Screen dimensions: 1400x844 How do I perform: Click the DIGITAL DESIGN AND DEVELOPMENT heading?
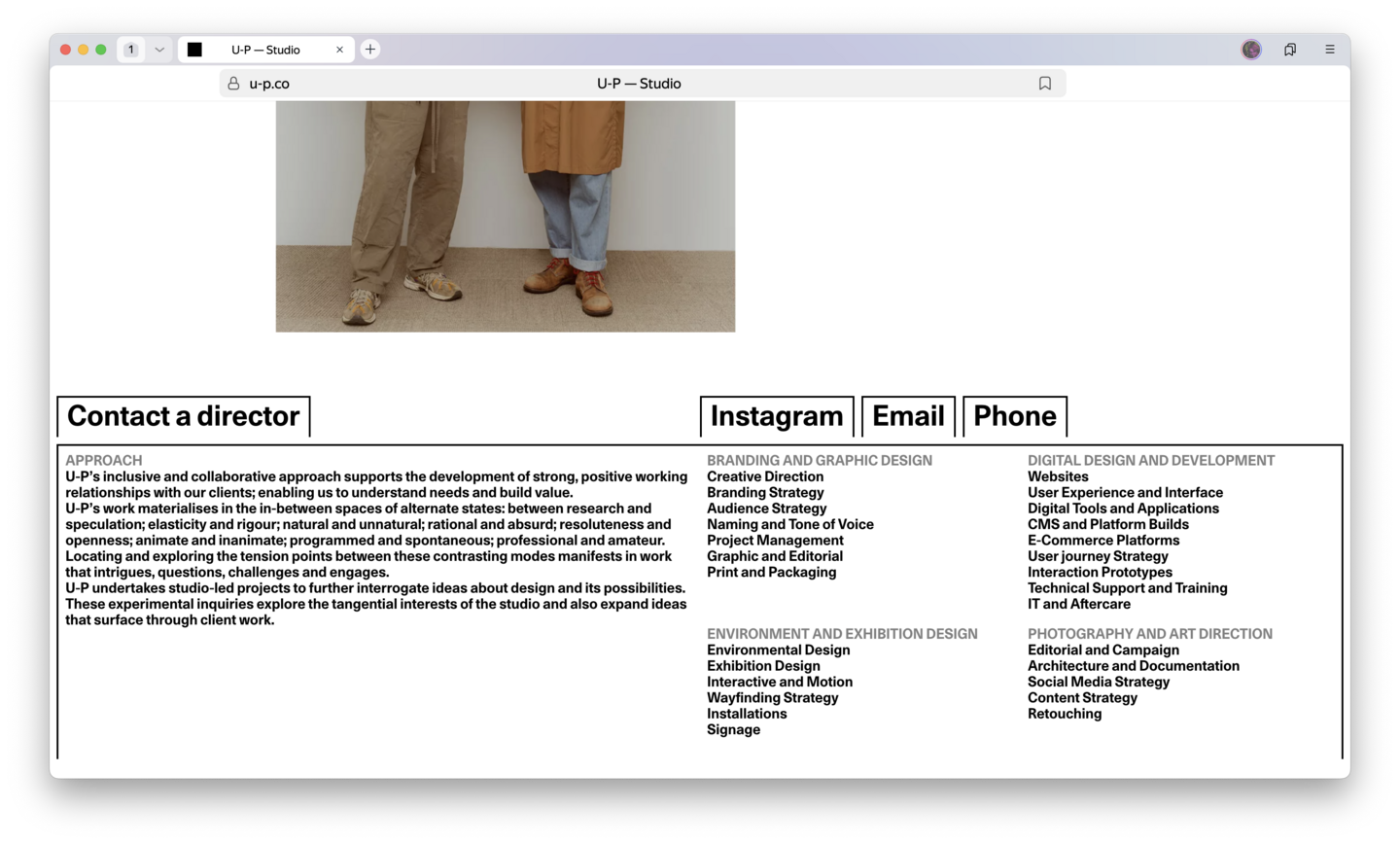[1151, 461]
